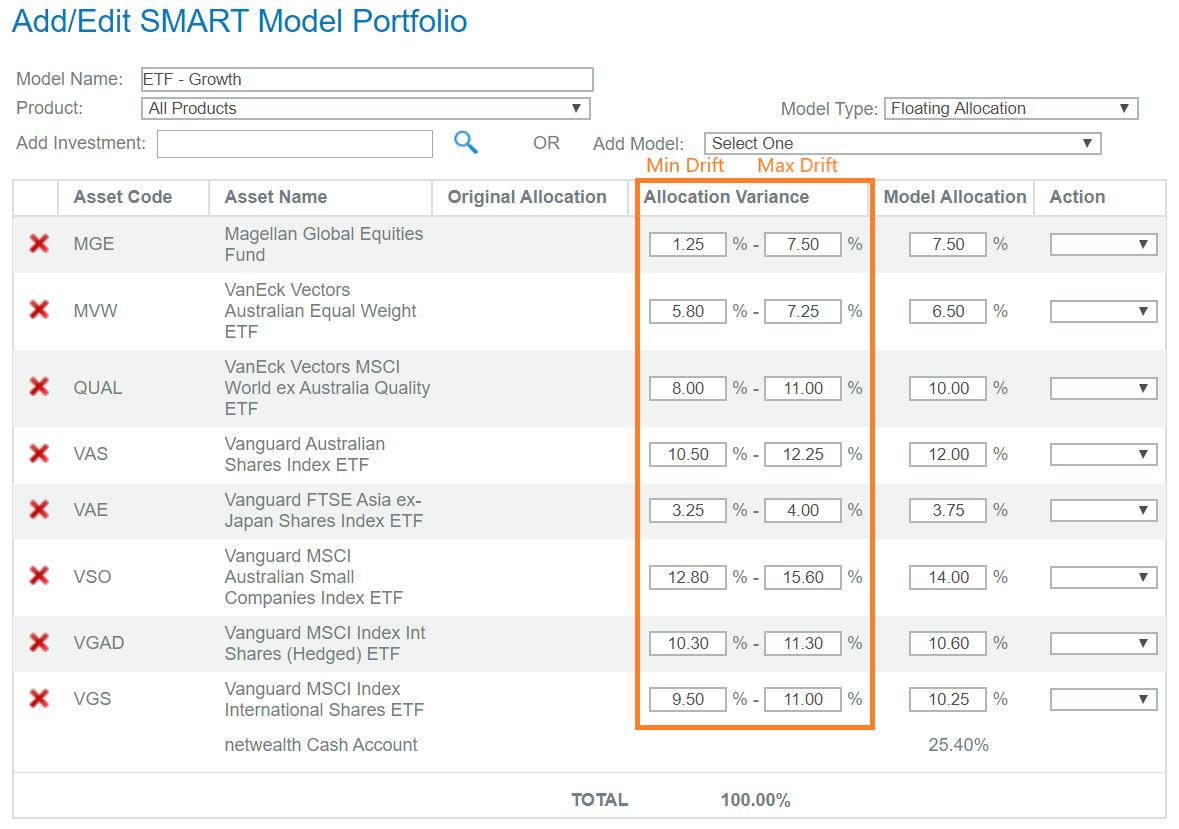Click the red X beside VAS
Screen dimensions: 1179x829
[39, 453]
